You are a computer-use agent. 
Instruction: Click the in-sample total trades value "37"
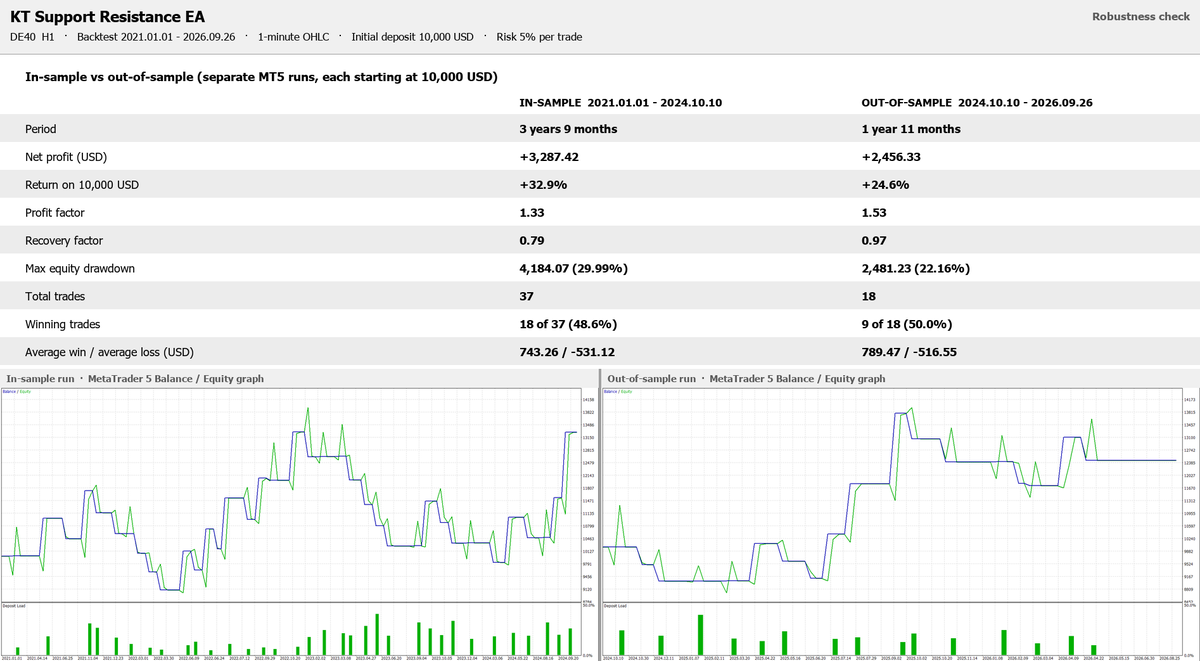(527, 297)
